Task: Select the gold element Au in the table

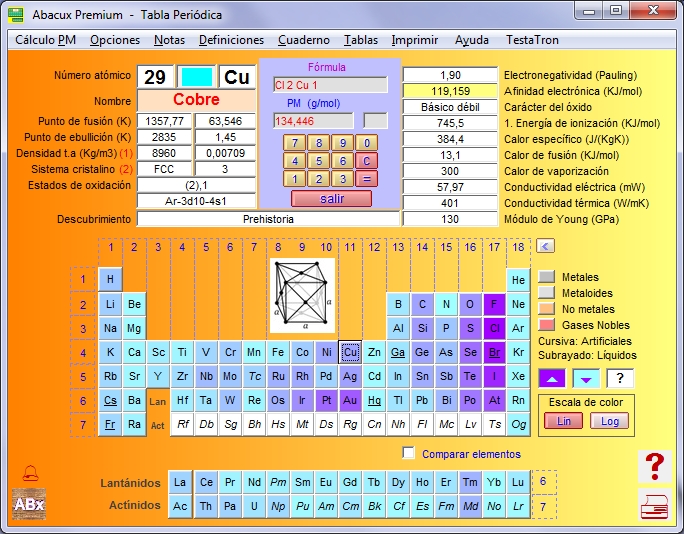Action: pyautogui.click(x=350, y=400)
